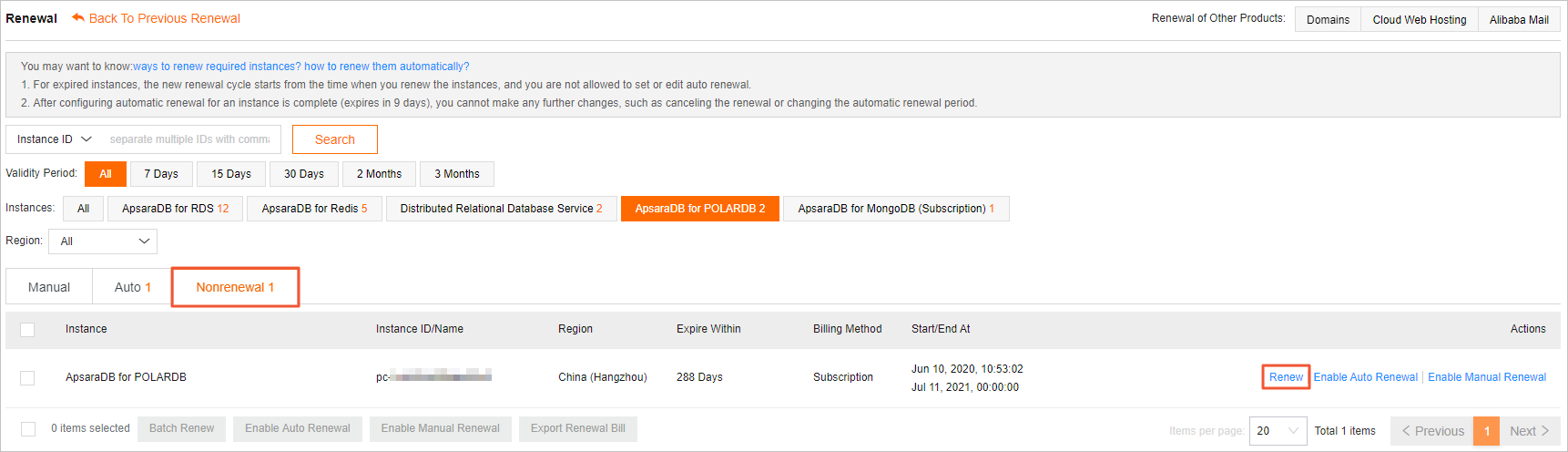This screenshot has width=1568, height=452.
Task: Click the Expire Within column header
Action: [708, 329]
